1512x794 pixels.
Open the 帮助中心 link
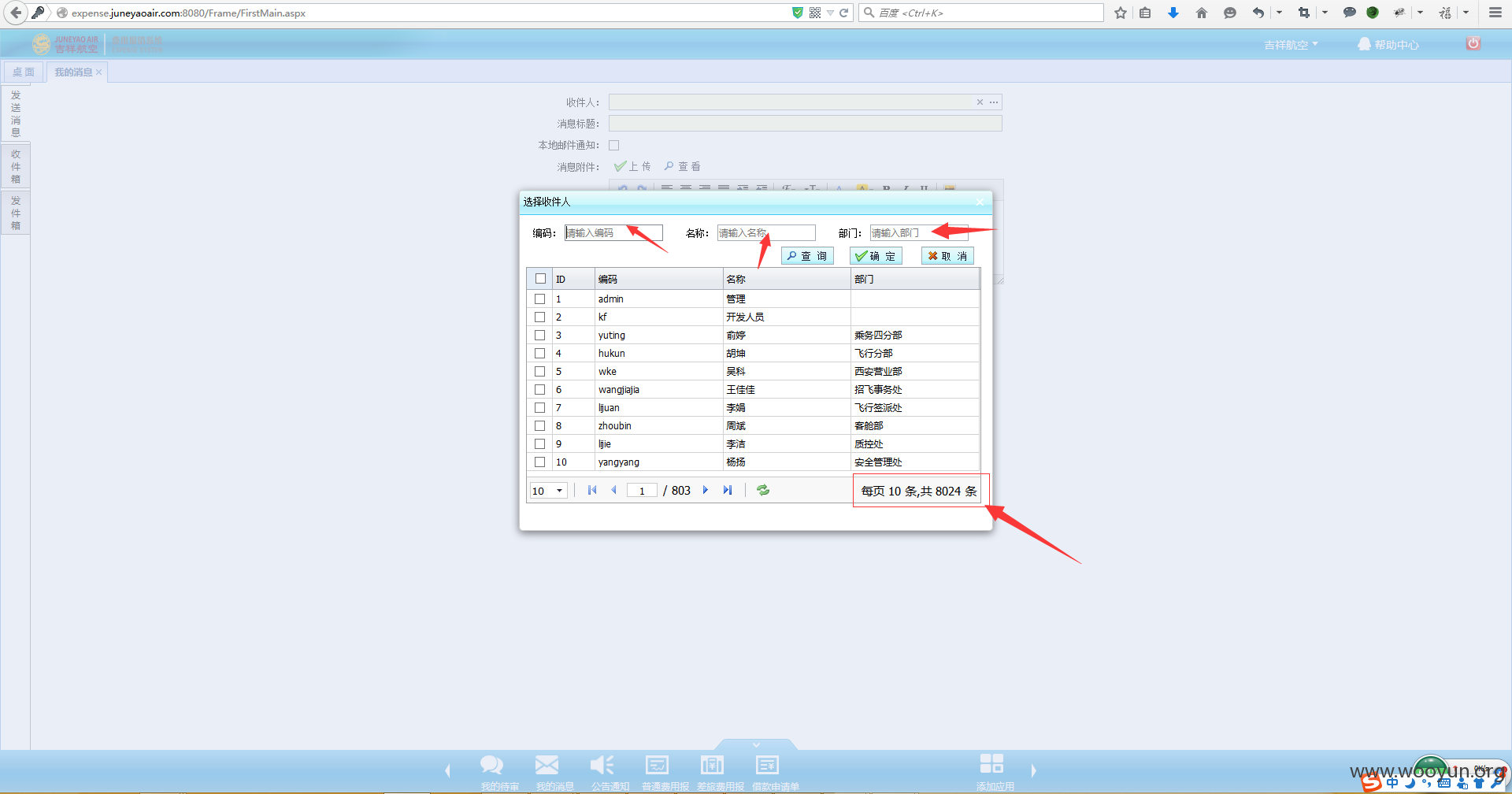[1388, 45]
